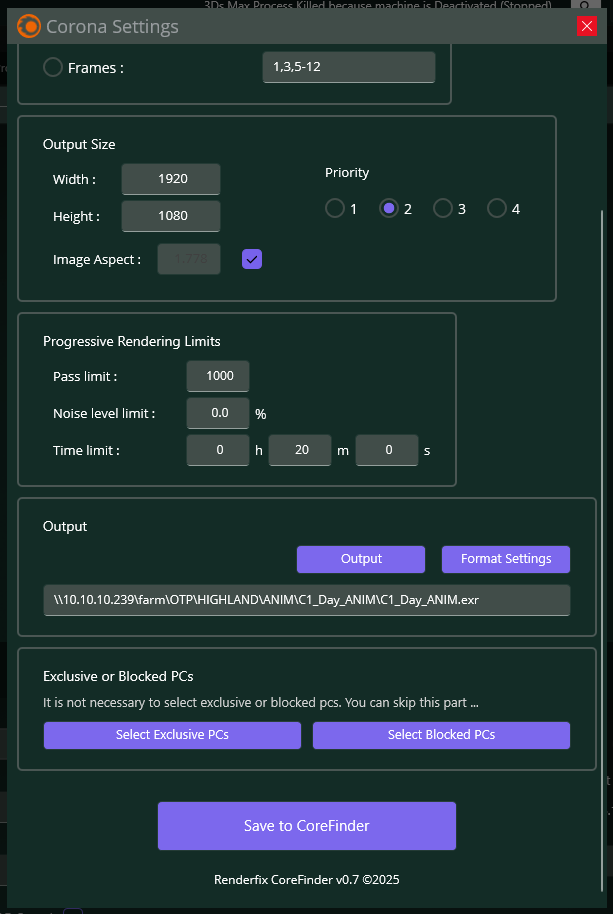Toggle the Image Aspect lock checkbox
The height and width of the screenshot is (914, 613).
click(x=251, y=258)
